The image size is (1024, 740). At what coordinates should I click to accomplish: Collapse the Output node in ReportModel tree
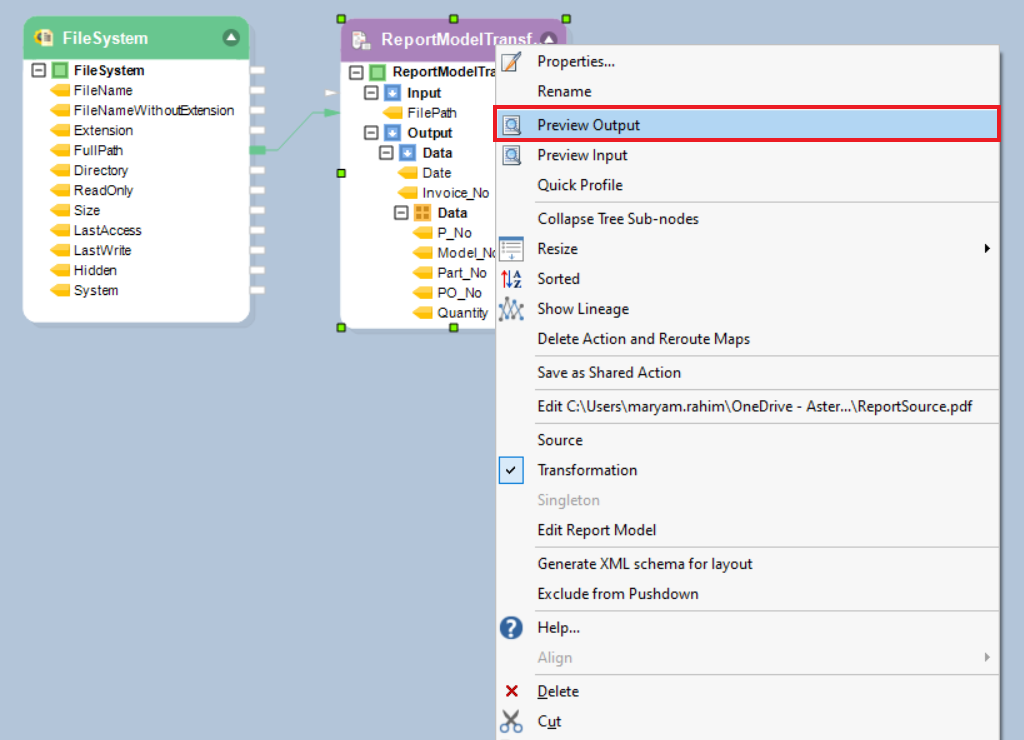(371, 133)
